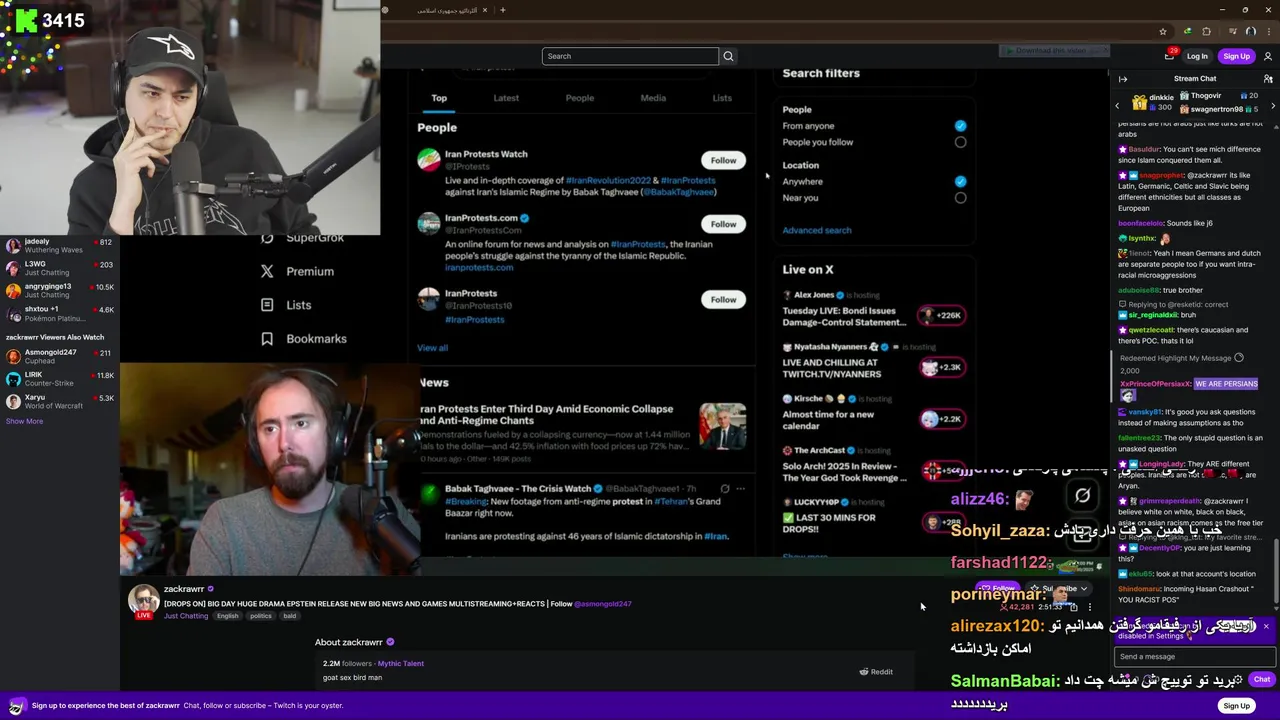Send message with the Chat button
This screenshot has width=1280, height=720.
tap(1262, 680)
